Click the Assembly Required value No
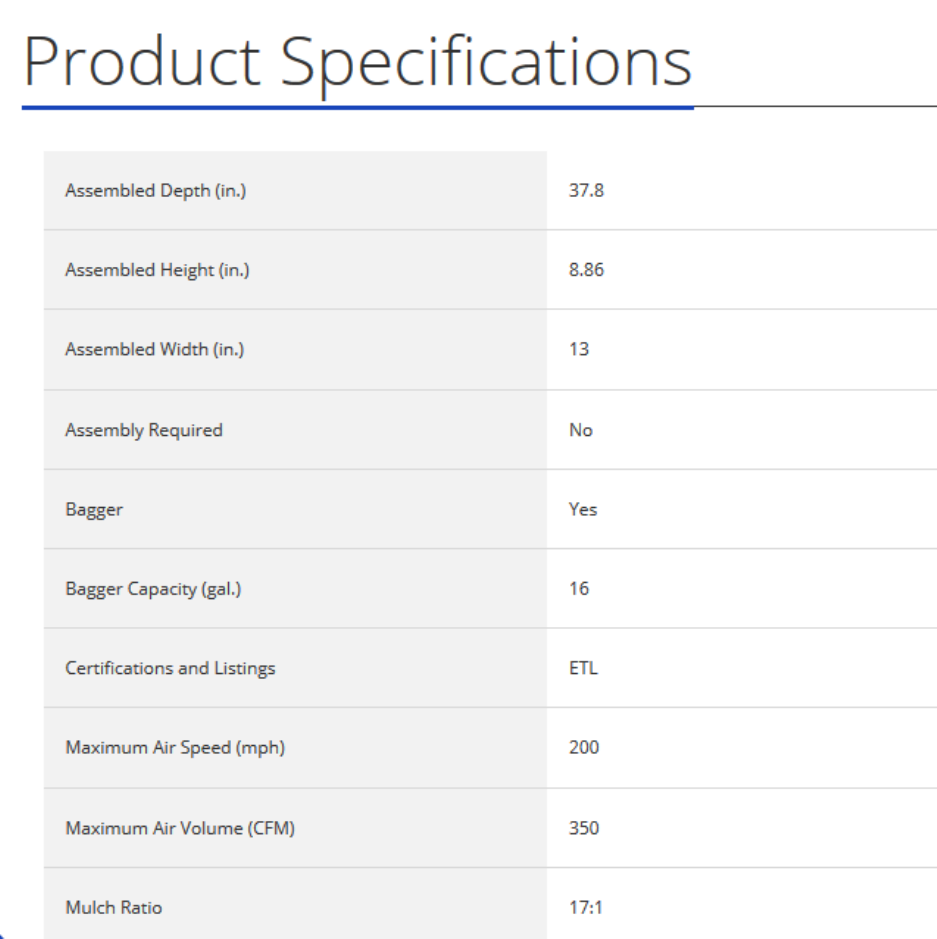 click(x=580, y=430)
